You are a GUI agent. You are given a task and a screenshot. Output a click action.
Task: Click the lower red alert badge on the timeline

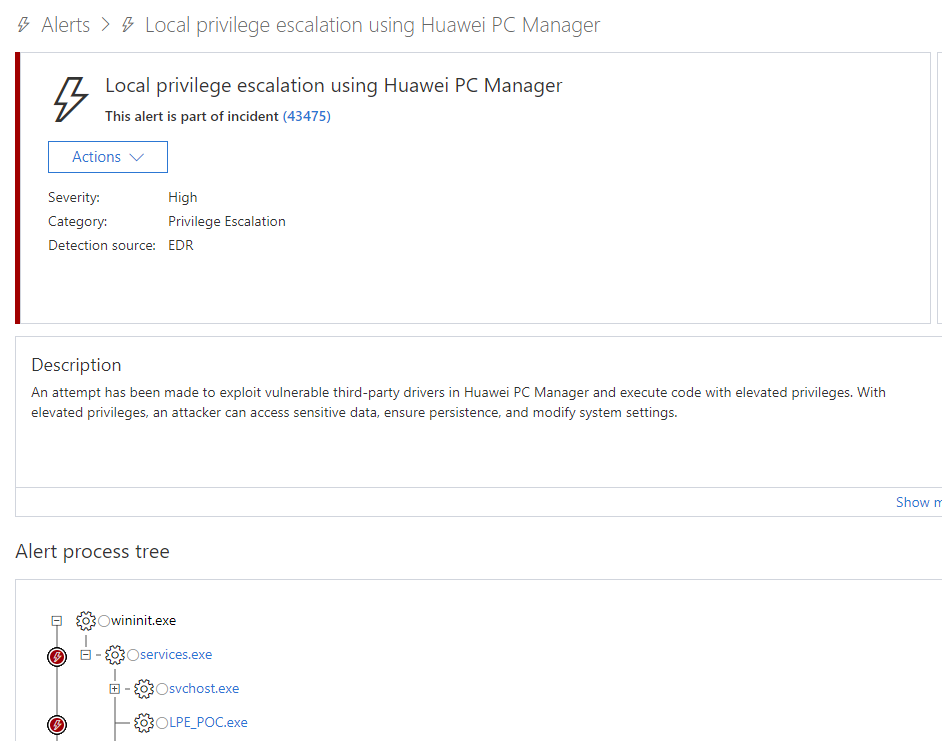point(57,725)
